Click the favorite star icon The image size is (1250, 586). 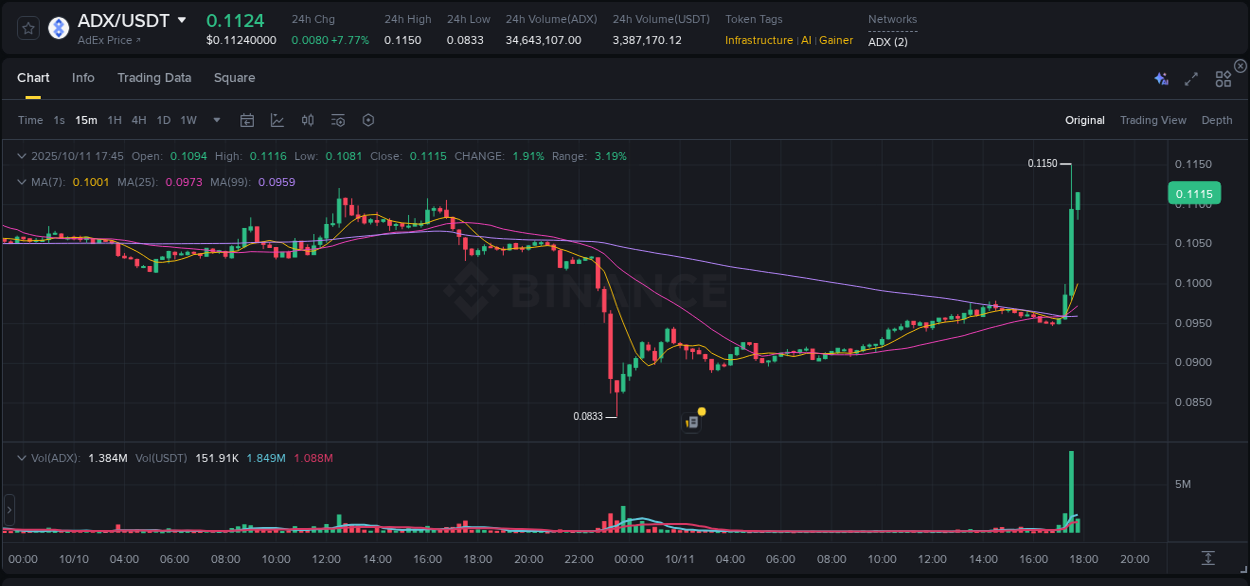click(27, 29)
